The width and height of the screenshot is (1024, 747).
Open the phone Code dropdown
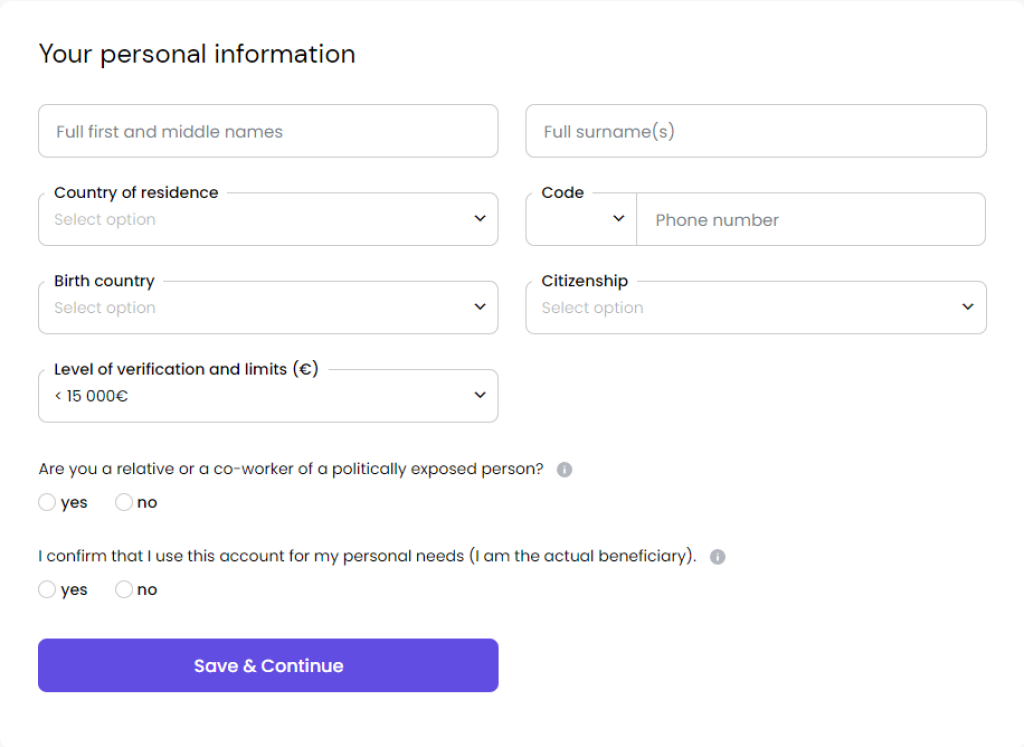point(581,219)
